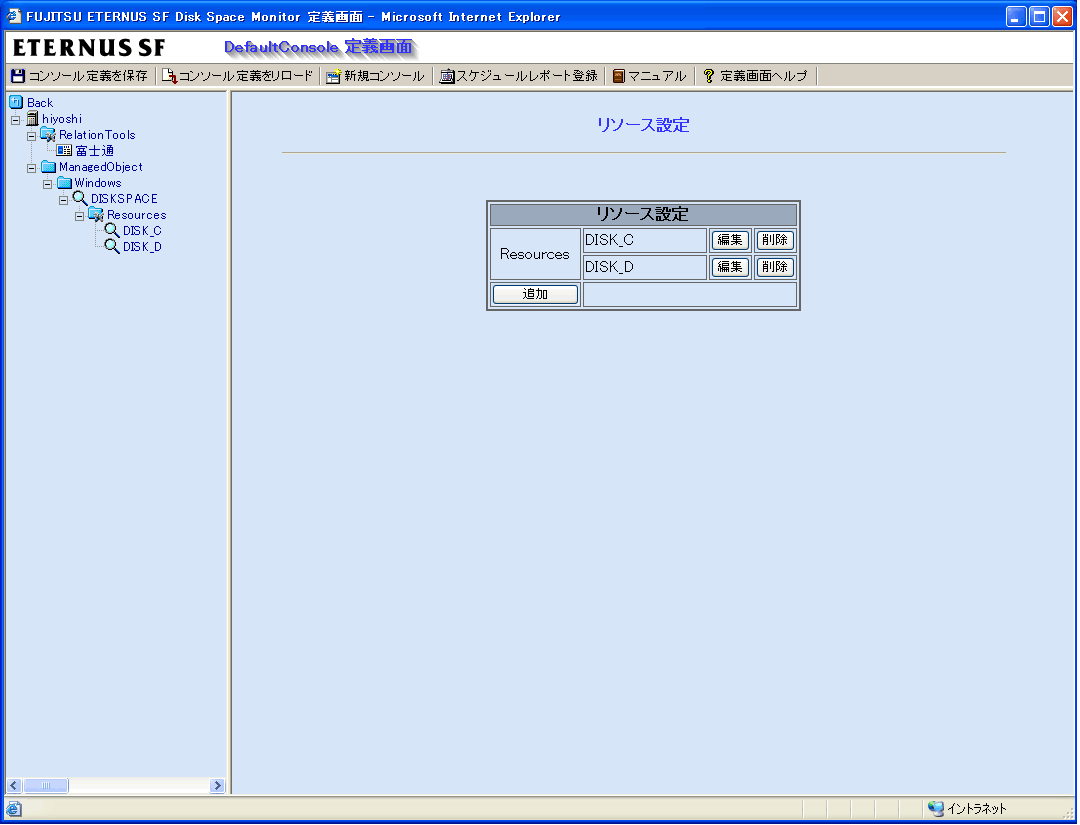This screenshot has width=1080, height=825.
Task: Click the reload console definition icon
Action: [169, 76]
